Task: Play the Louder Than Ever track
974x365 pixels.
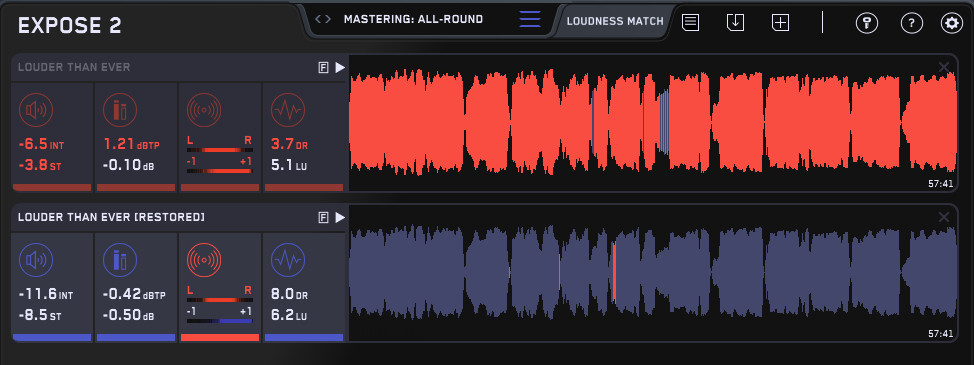Action: coord(340,68)
